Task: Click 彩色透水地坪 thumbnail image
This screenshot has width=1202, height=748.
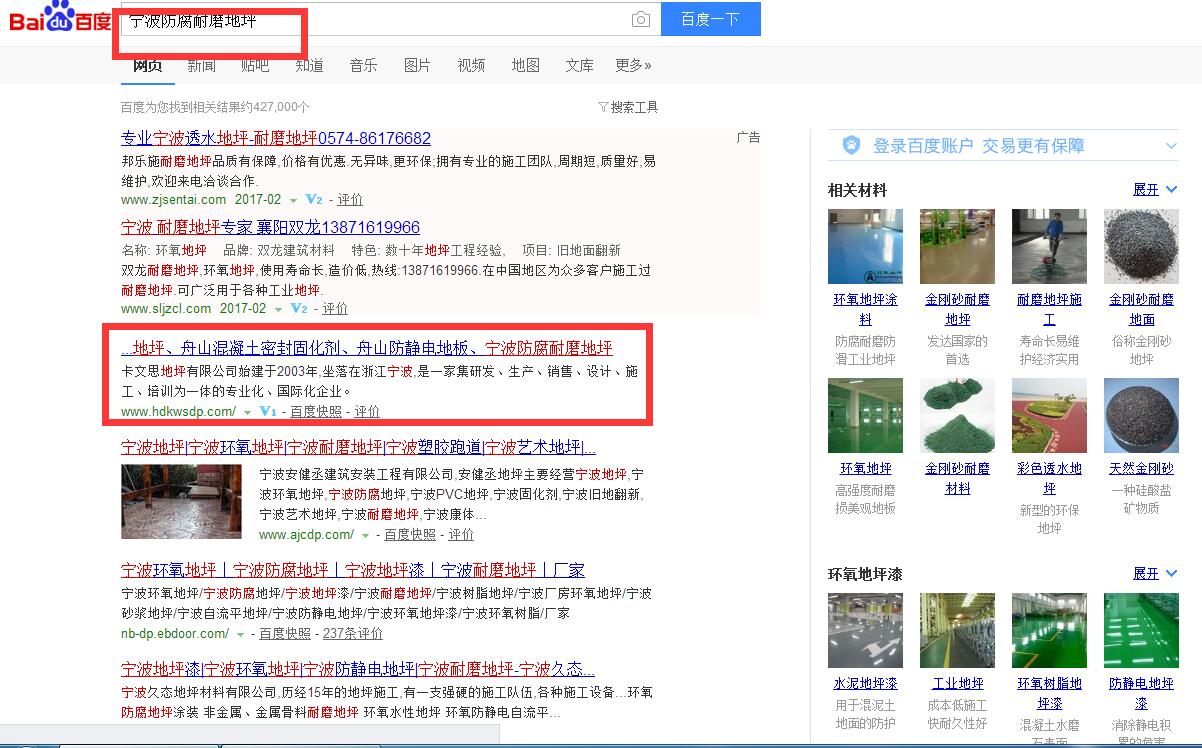Action: [x=1049, y=415]
